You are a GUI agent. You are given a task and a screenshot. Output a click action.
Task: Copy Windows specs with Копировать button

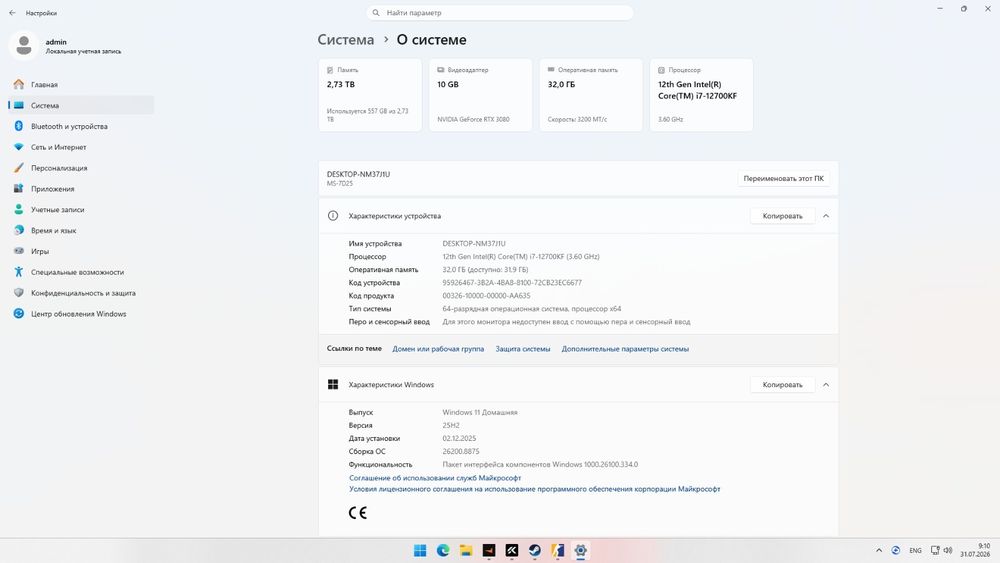[x=783, y=385]
